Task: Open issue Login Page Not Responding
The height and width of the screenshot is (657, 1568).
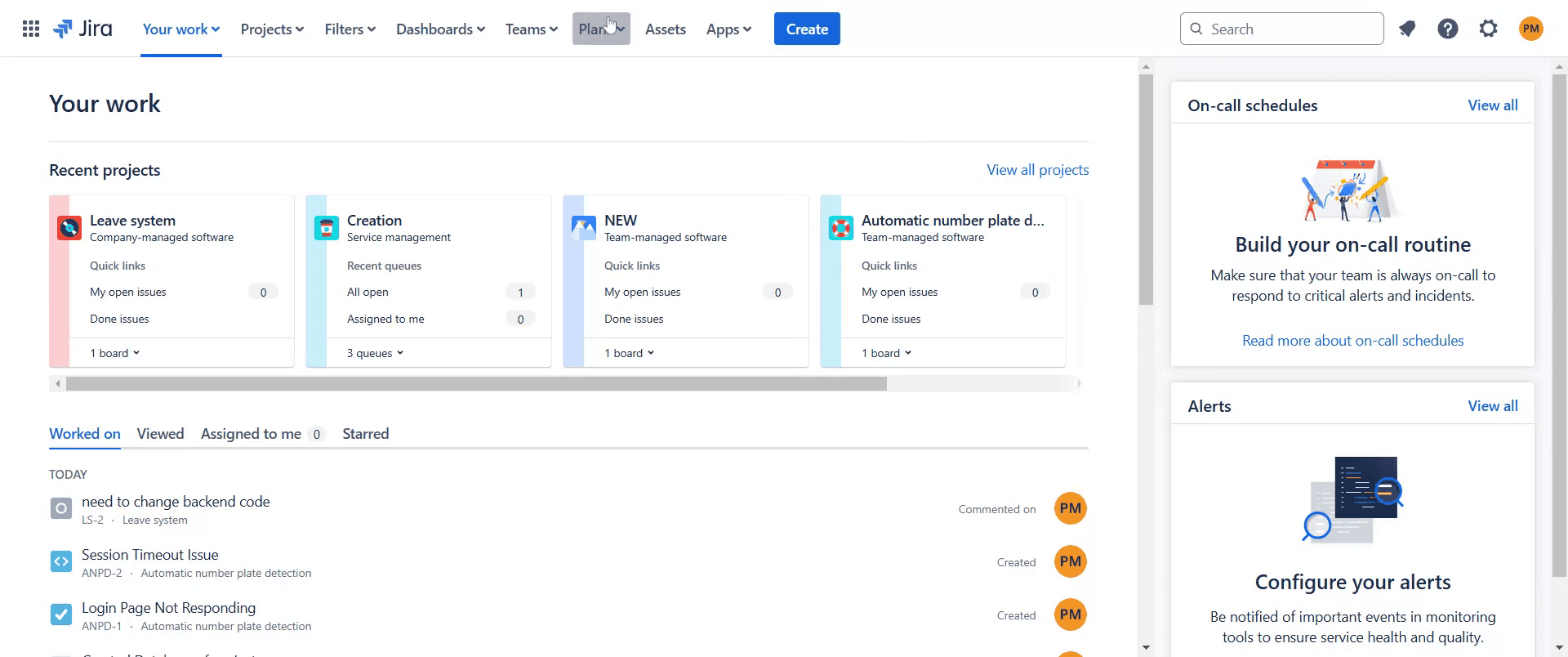Action: [x=168, y=608]
